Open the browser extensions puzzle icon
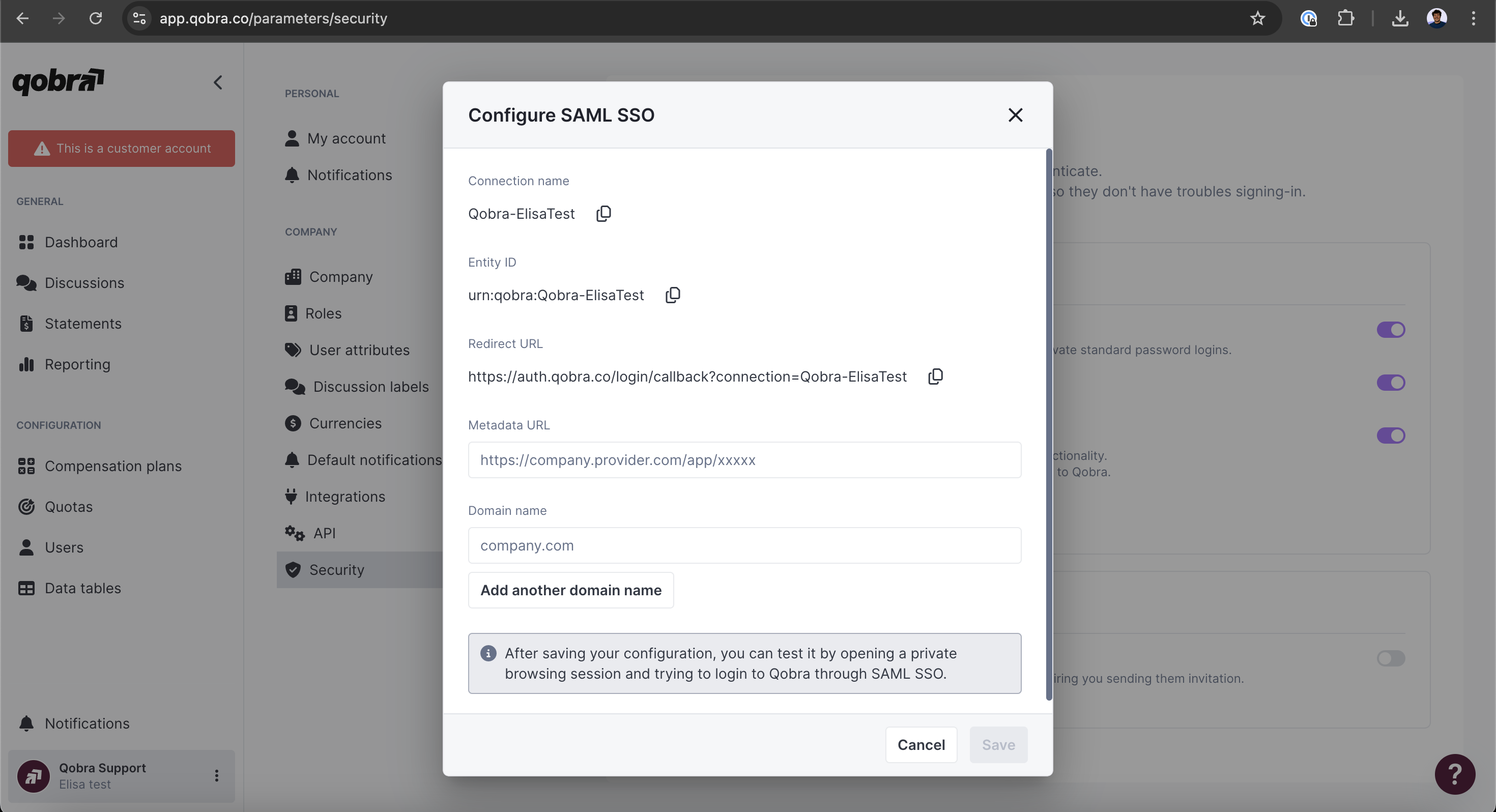Image resolution: width=1496 pixels, height=812 pixels. pos(1345,19)
